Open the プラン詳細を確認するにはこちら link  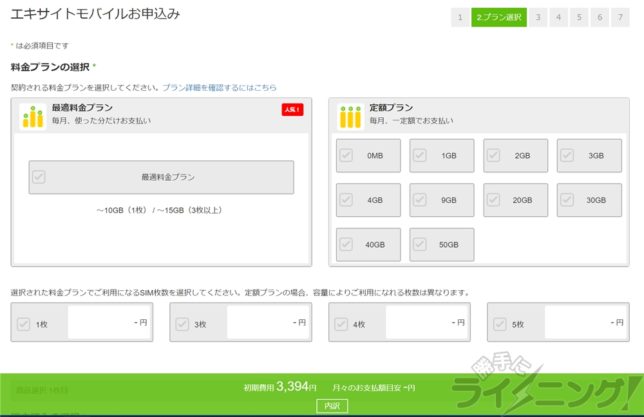[219, 88]
